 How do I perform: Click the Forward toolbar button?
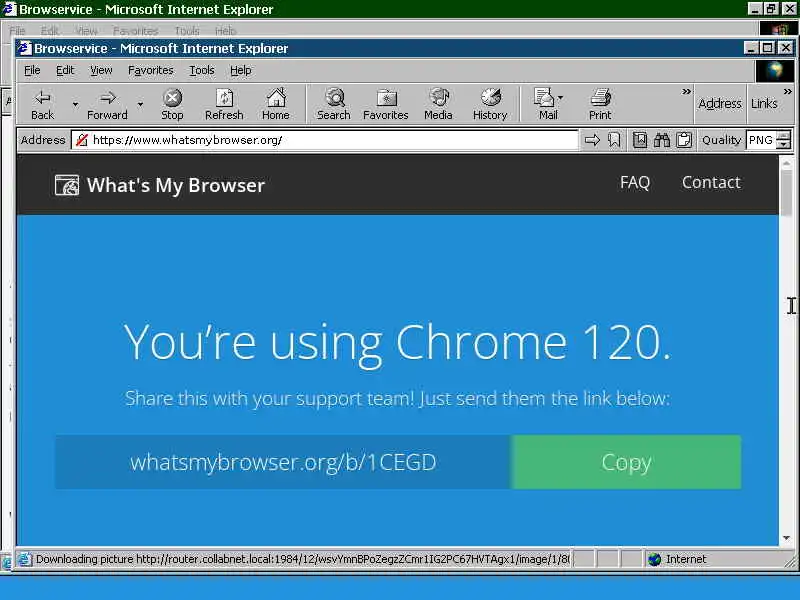coord(107,105)
